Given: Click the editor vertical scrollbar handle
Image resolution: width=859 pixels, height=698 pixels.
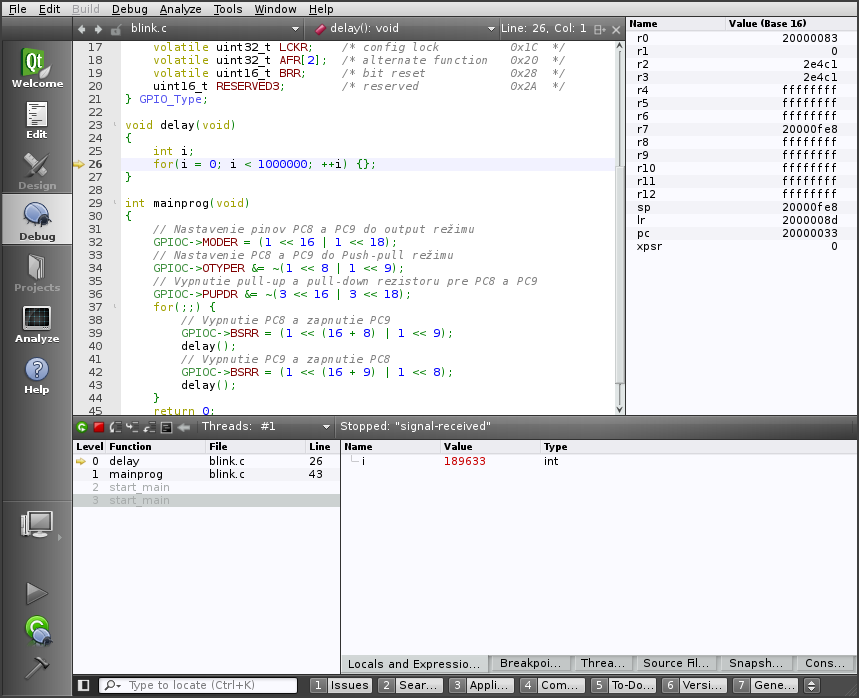Looking at the screenshot, I should 620,273.
